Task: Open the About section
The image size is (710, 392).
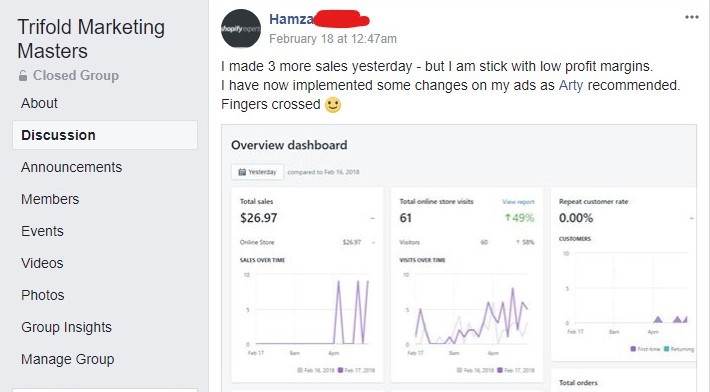Action: [39, 103]
